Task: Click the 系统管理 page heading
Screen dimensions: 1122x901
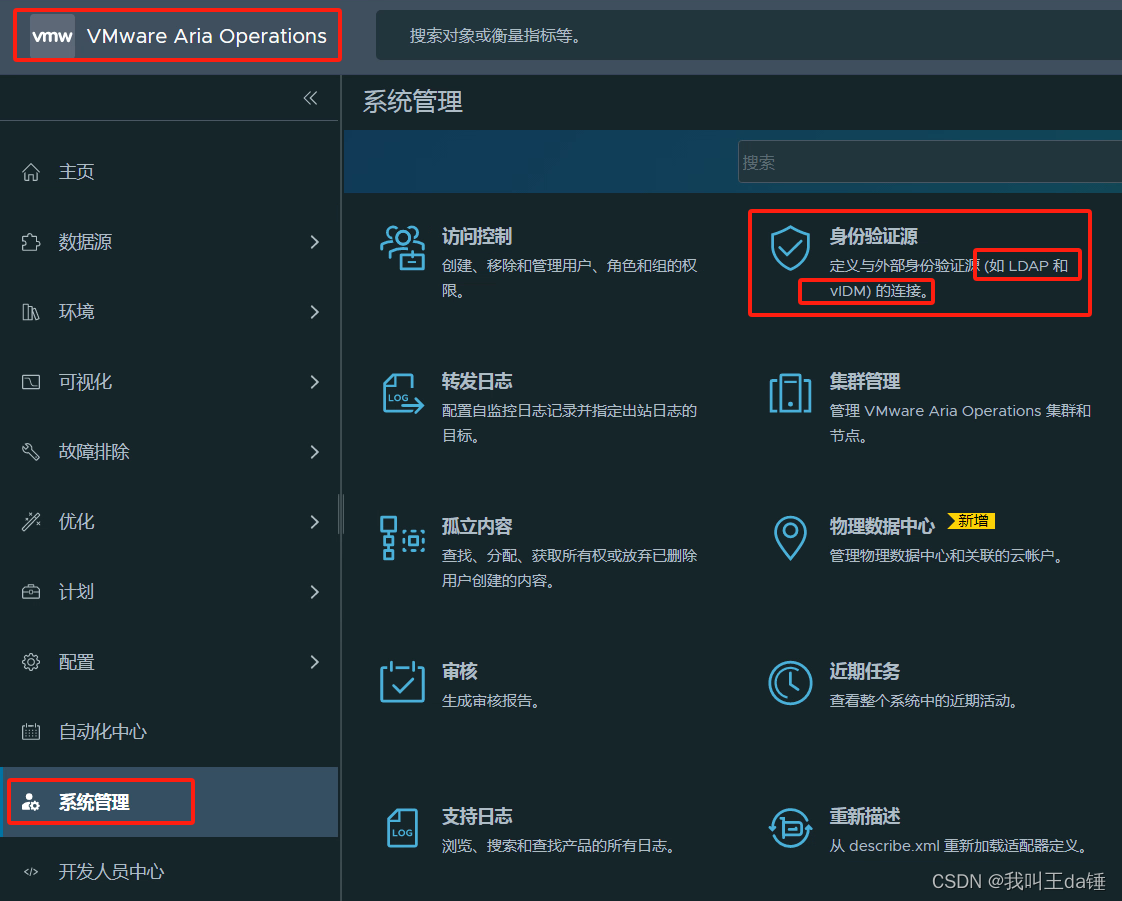Action: coord(413,102)
